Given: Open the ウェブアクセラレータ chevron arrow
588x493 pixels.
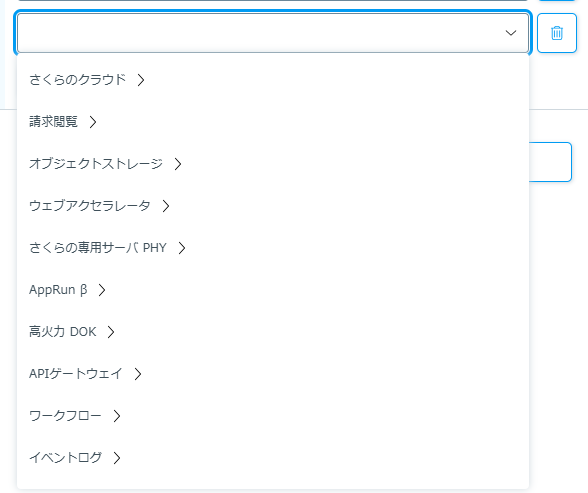Looking at the screenshot, I should (x=166, y=206).
